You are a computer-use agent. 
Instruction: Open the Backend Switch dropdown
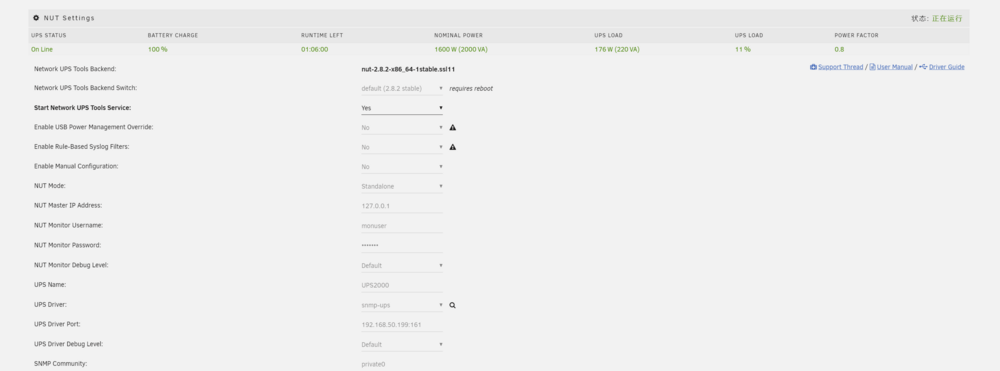[x=402, y=89]
